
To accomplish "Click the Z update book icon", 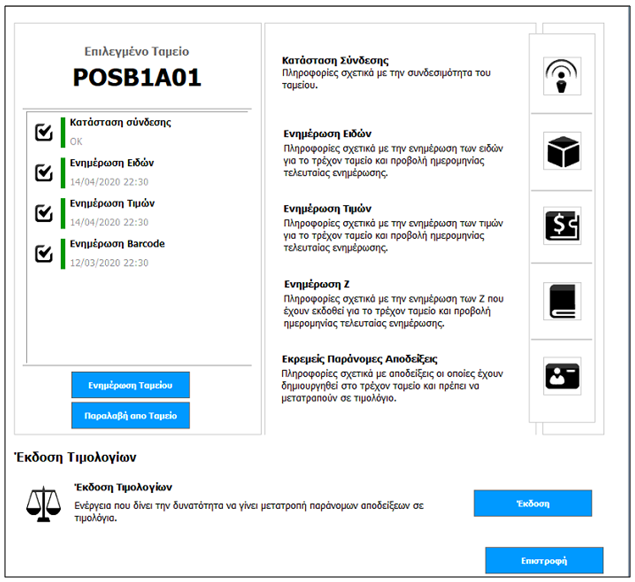I will (x=563, y=300).
